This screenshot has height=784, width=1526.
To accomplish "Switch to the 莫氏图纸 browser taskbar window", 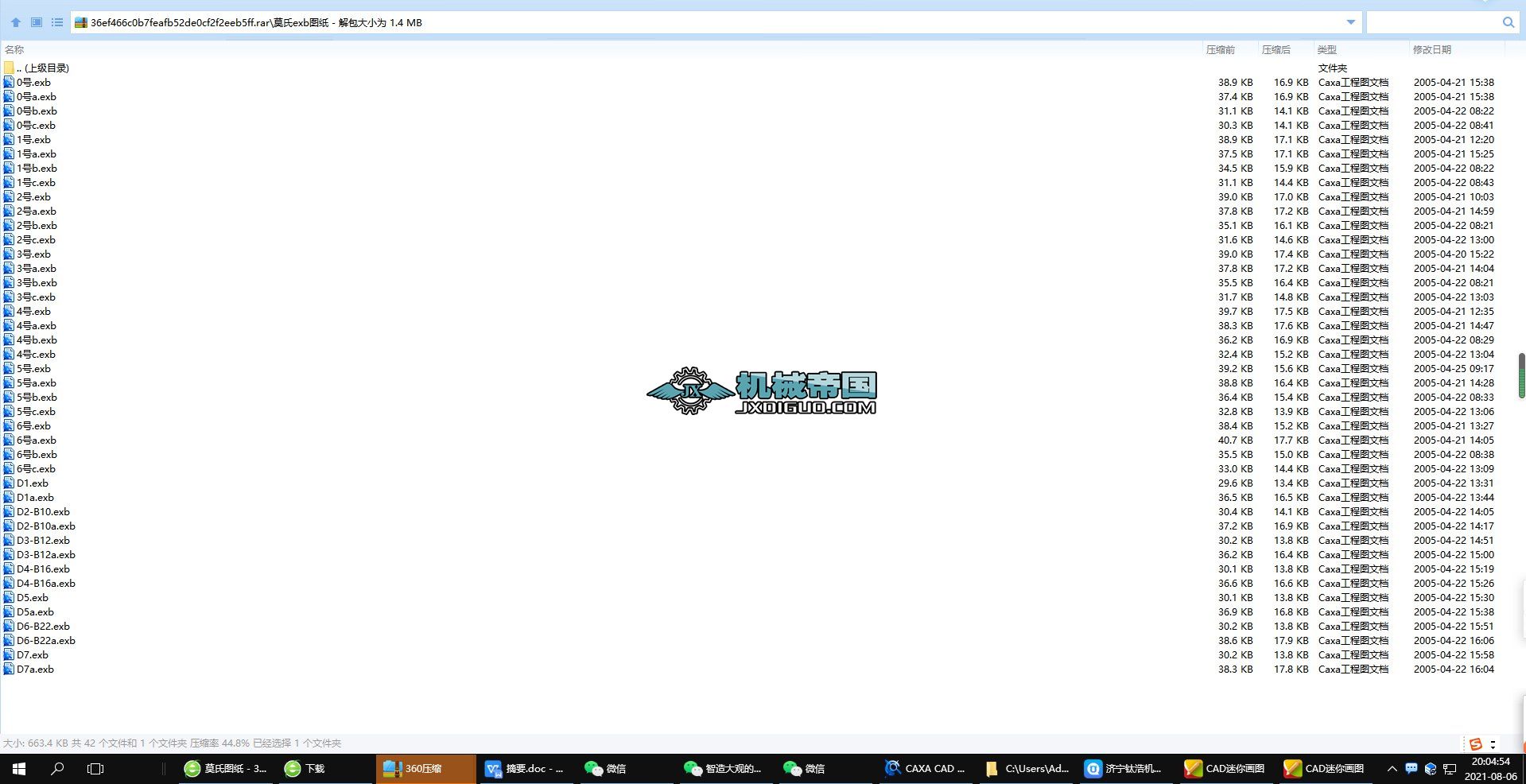I will (x=226, y=769).
